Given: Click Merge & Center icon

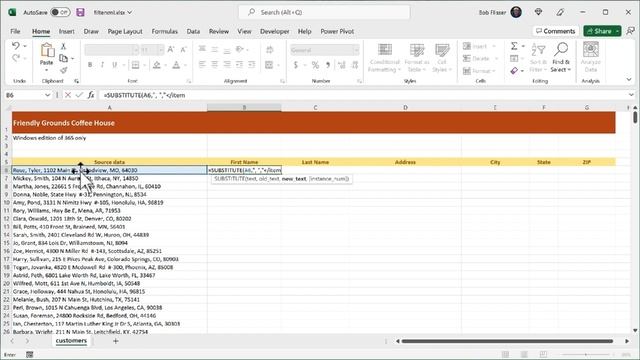Looking at the screenshot, I should [x=269, y=64].
